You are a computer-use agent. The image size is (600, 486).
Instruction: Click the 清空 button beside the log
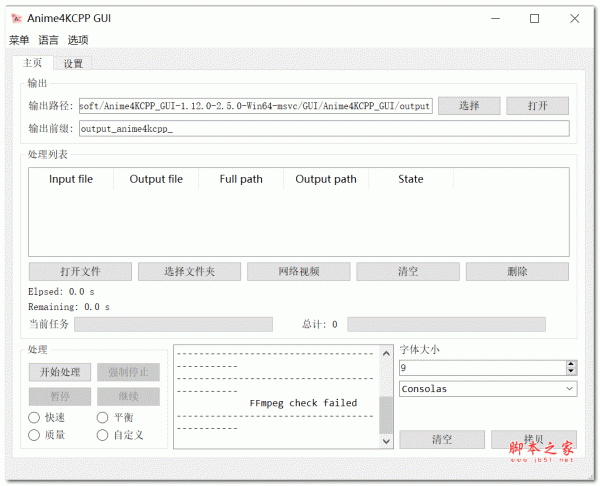click(x=442, y=439)
